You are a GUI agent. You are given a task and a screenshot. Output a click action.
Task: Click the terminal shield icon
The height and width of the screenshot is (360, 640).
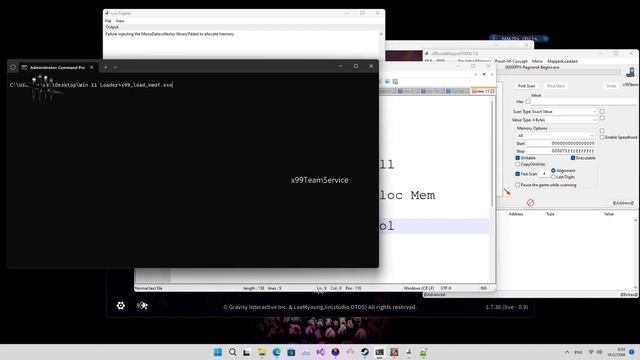(x=13, y=67)
